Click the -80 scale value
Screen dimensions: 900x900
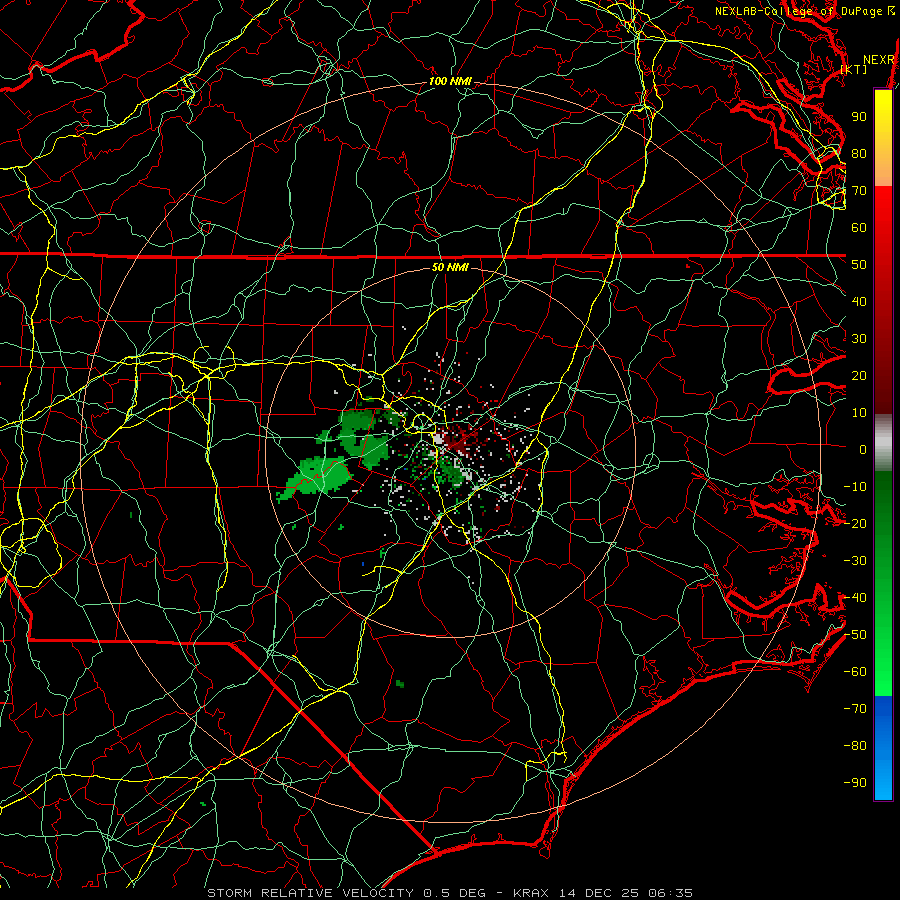pos(855,746)
